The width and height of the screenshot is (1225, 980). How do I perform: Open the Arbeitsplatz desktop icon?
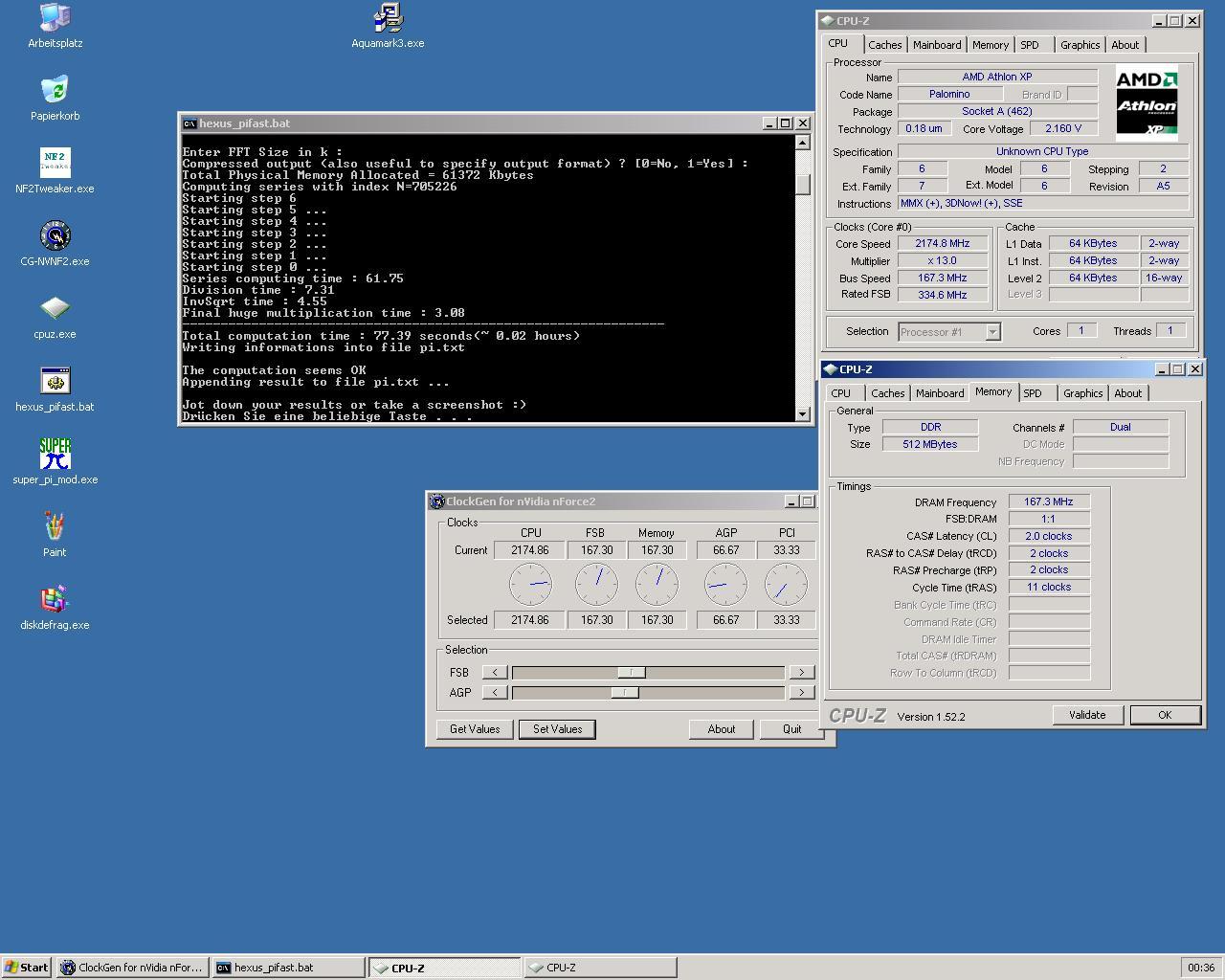click(55, 25)
